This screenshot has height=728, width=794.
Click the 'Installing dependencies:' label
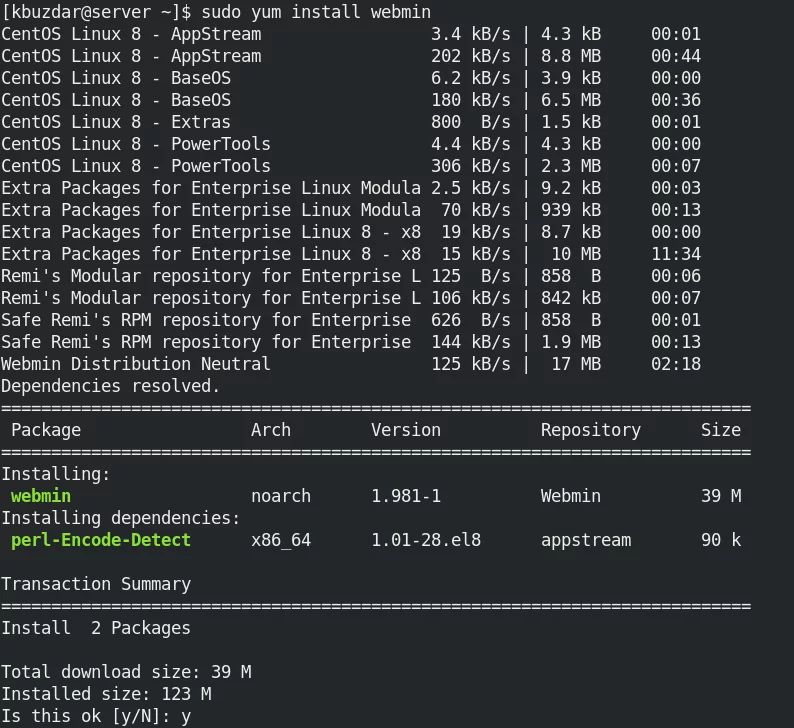click(x=121, y=518)
